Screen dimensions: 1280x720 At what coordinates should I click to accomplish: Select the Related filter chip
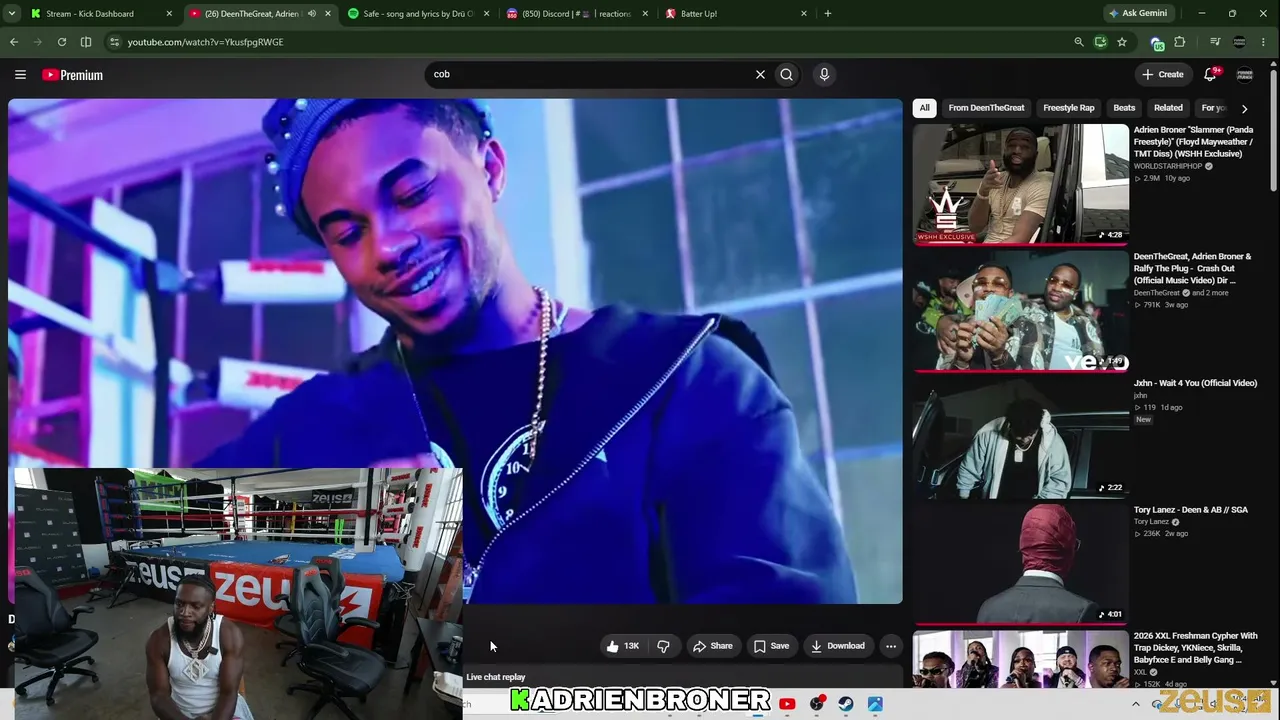tap(1168, 108)
